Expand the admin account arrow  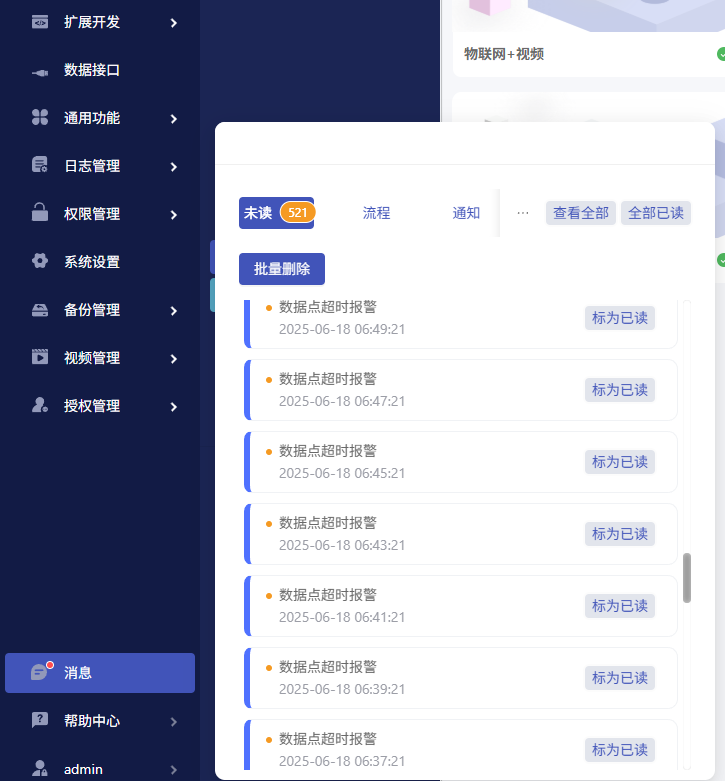point(173,770)
